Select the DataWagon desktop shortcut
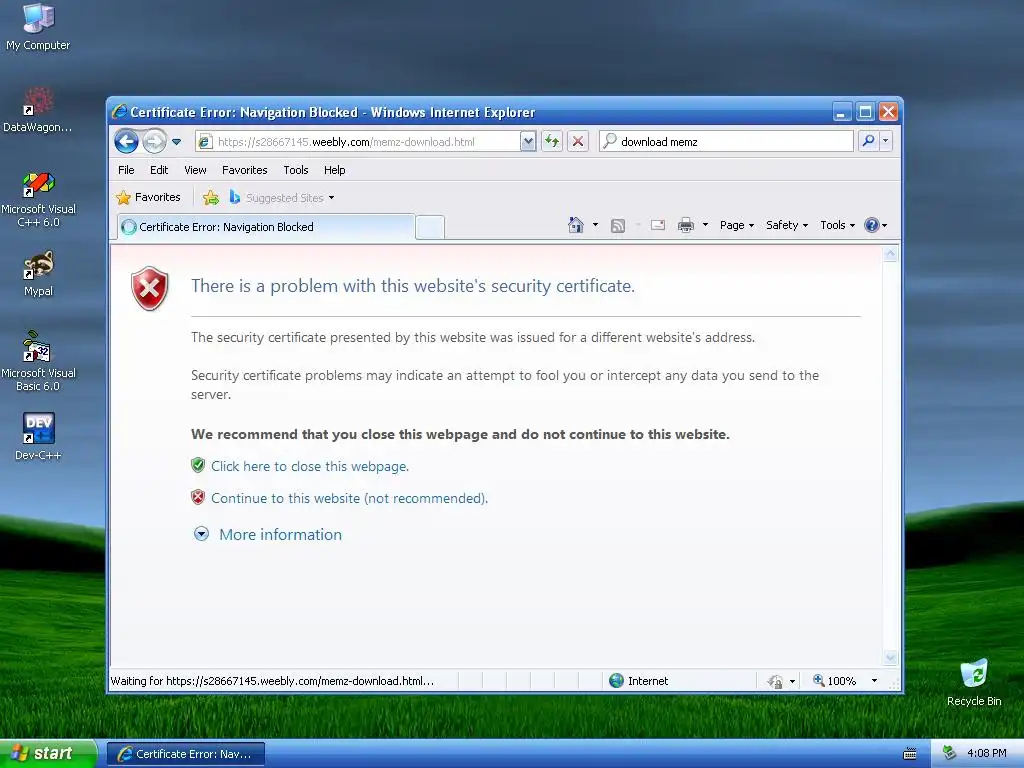This screenshot has width=1024, height=768. (x=38, y=109)
